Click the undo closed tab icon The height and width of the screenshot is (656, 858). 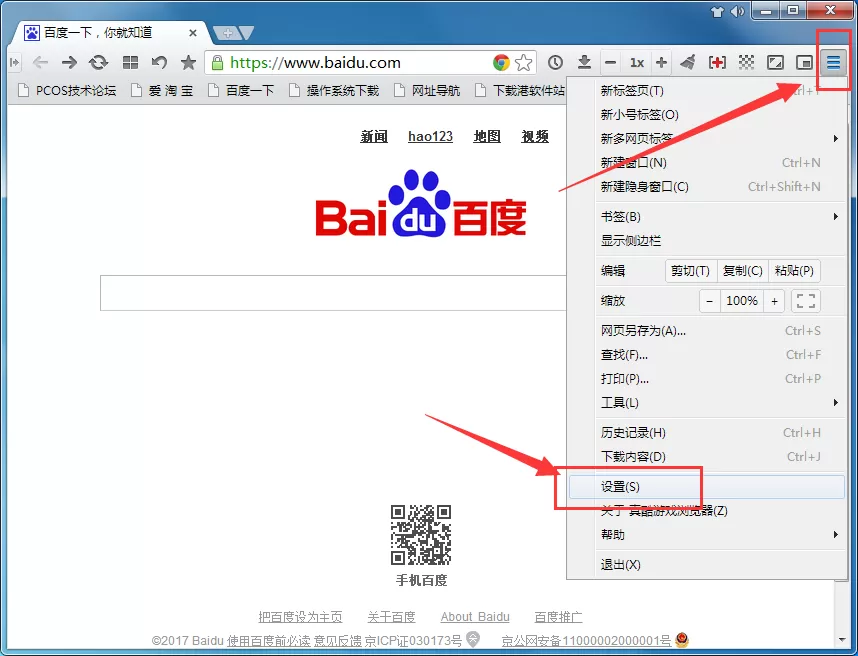(159, 63)
